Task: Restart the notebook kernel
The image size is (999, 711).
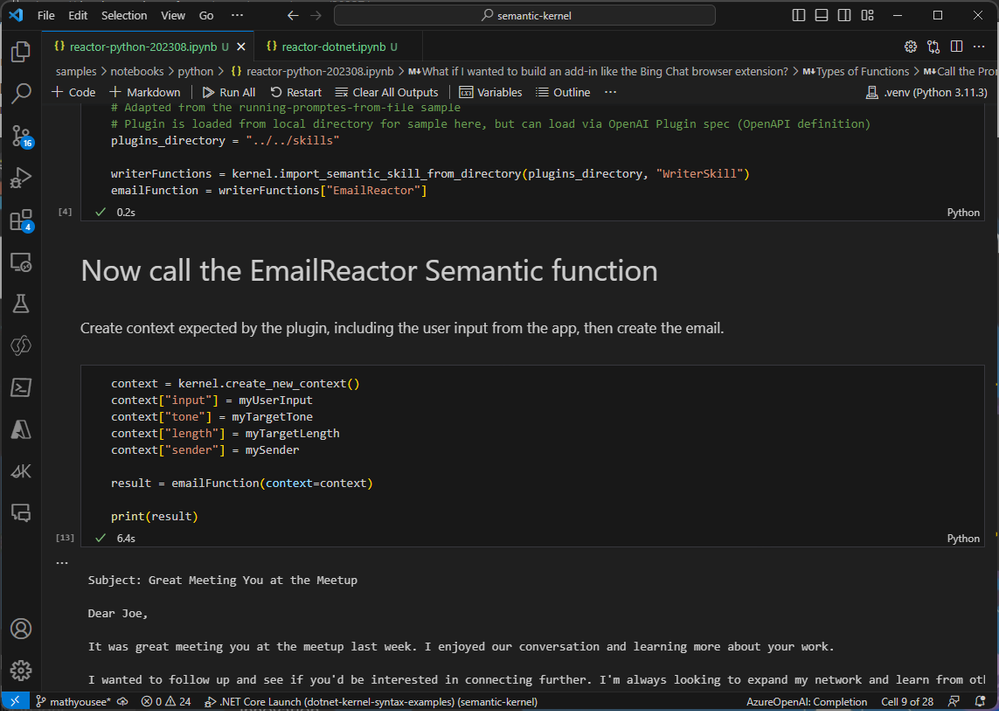Action: pyautogui.click(x=296, y=92)
